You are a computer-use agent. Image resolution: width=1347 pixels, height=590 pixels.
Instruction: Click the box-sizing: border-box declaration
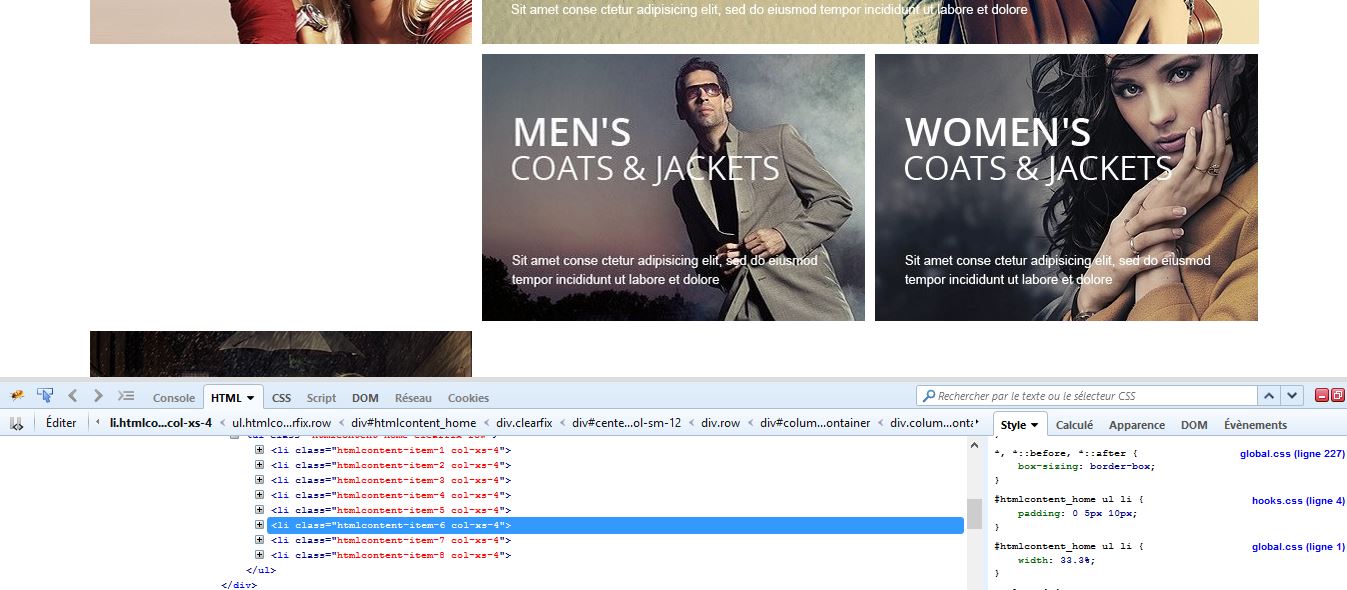(x=1086, y=466)
